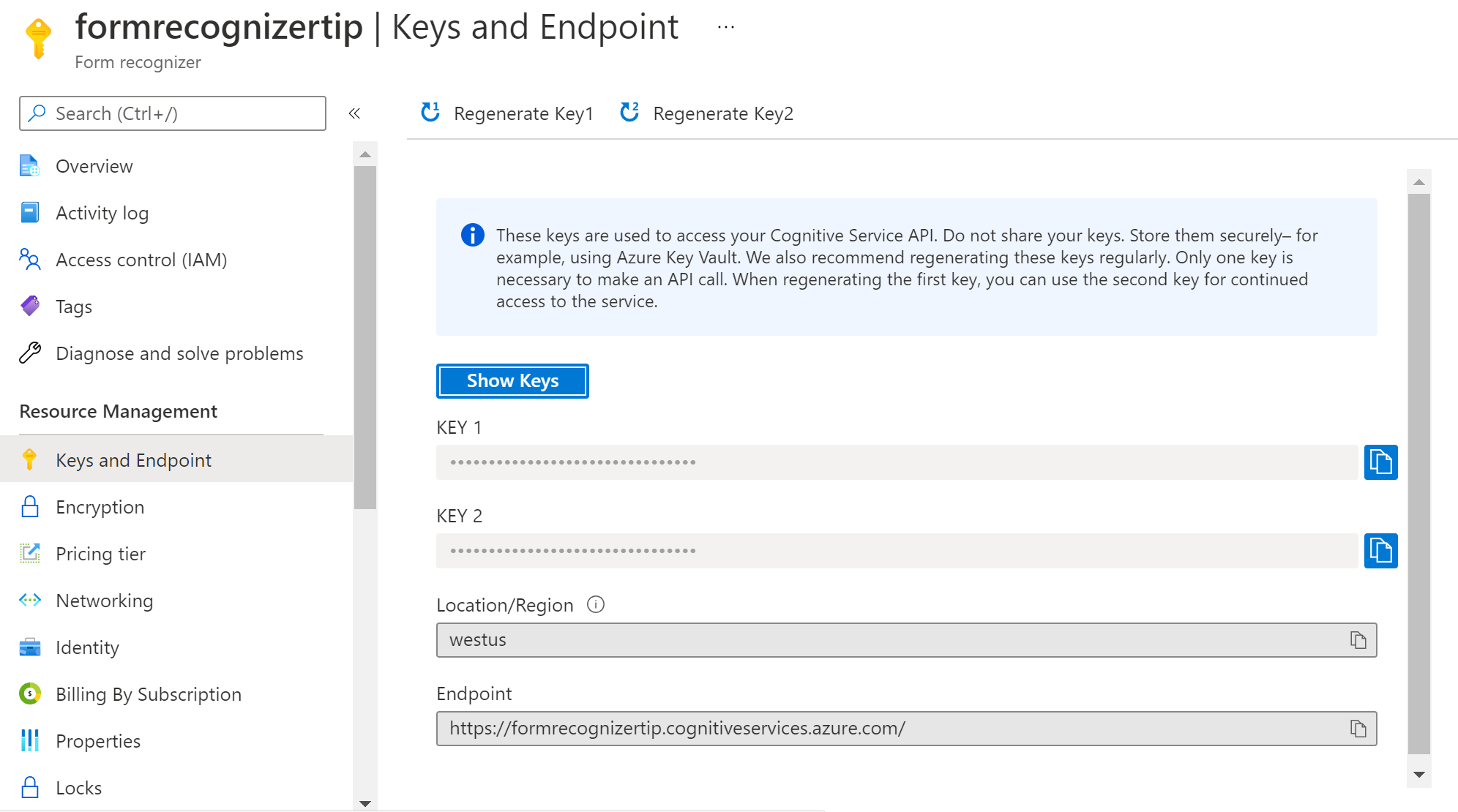Click the masked KEY 2 field

(897, 551)
